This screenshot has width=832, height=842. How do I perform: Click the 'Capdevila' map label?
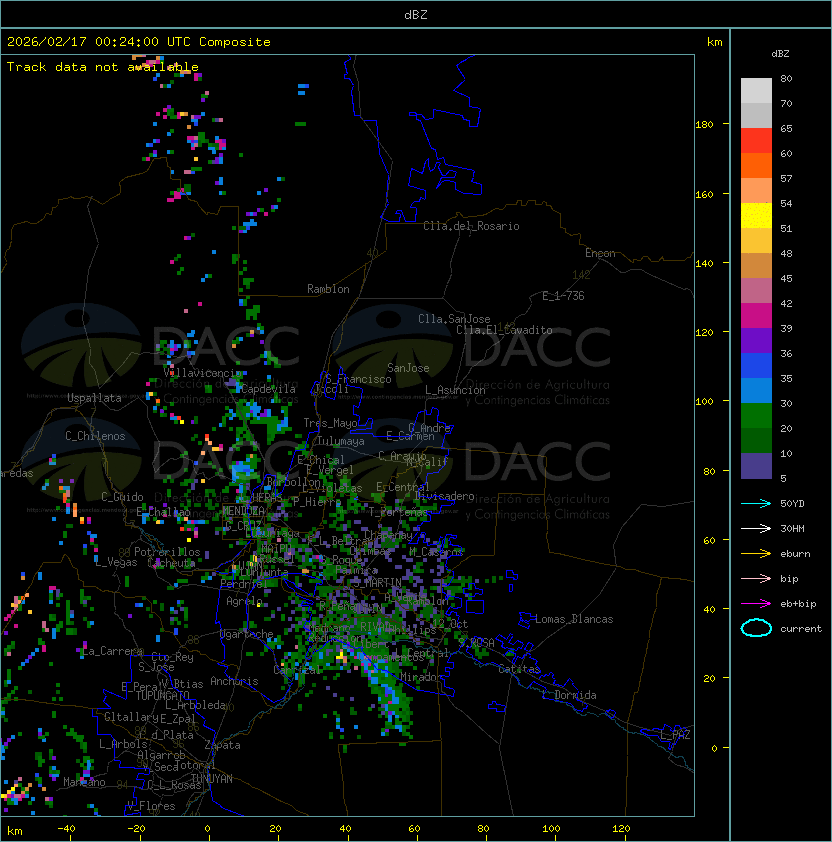(x=269, y=389)
